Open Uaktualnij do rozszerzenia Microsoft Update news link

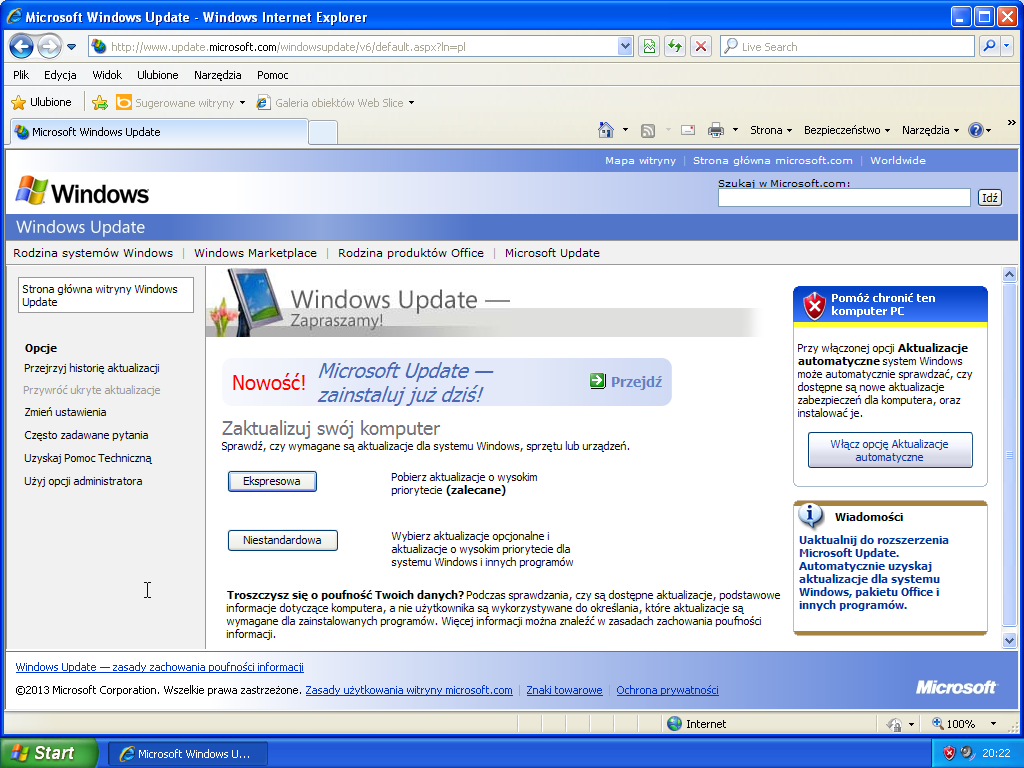pos(874,573)
